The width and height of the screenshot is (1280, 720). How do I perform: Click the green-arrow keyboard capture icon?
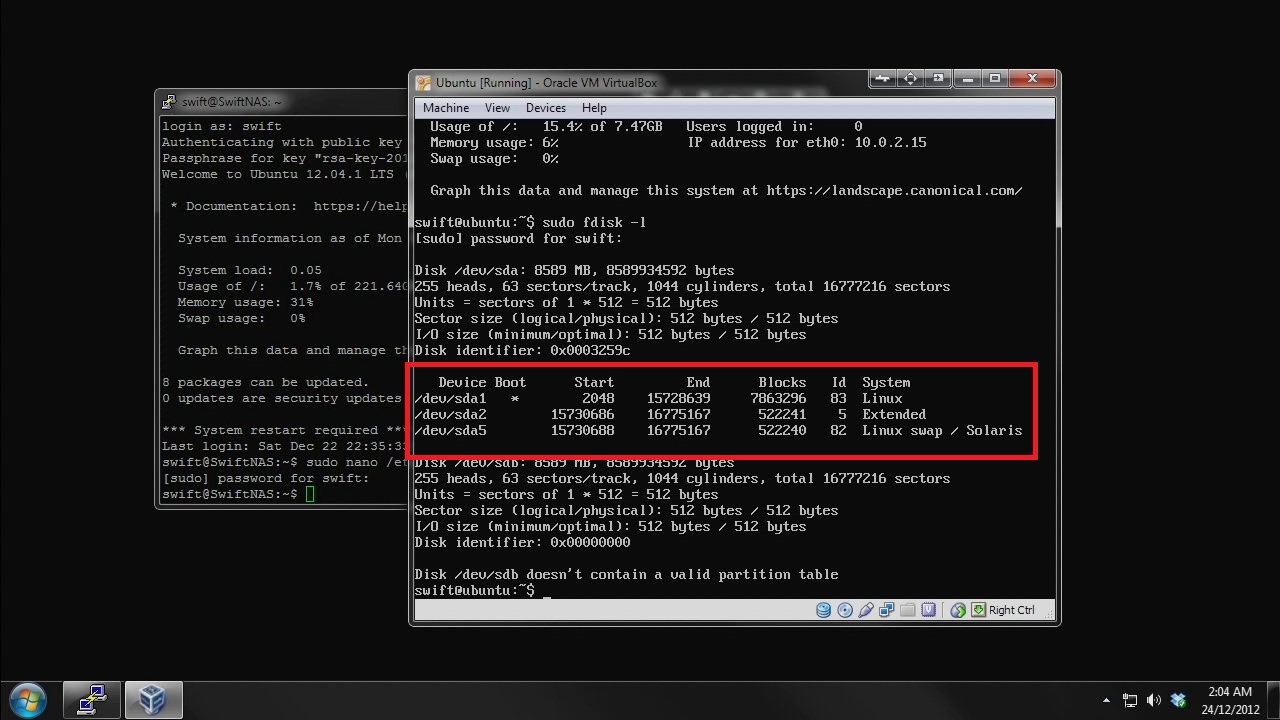coord(979,610)
